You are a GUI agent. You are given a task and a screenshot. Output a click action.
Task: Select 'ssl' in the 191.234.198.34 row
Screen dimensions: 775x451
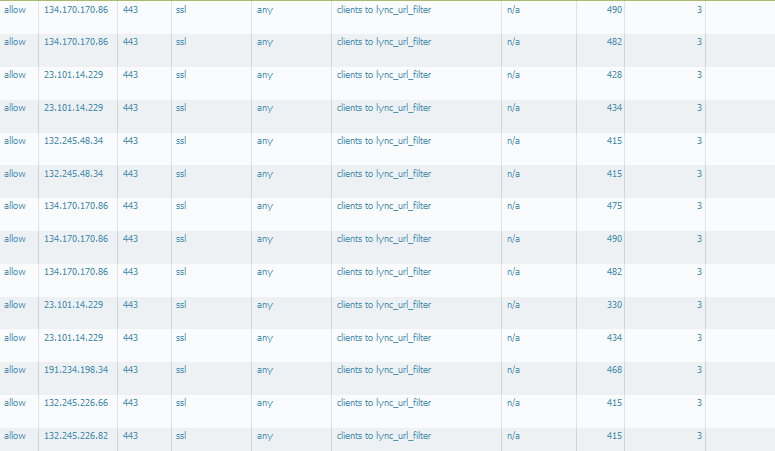click(181, 370)
